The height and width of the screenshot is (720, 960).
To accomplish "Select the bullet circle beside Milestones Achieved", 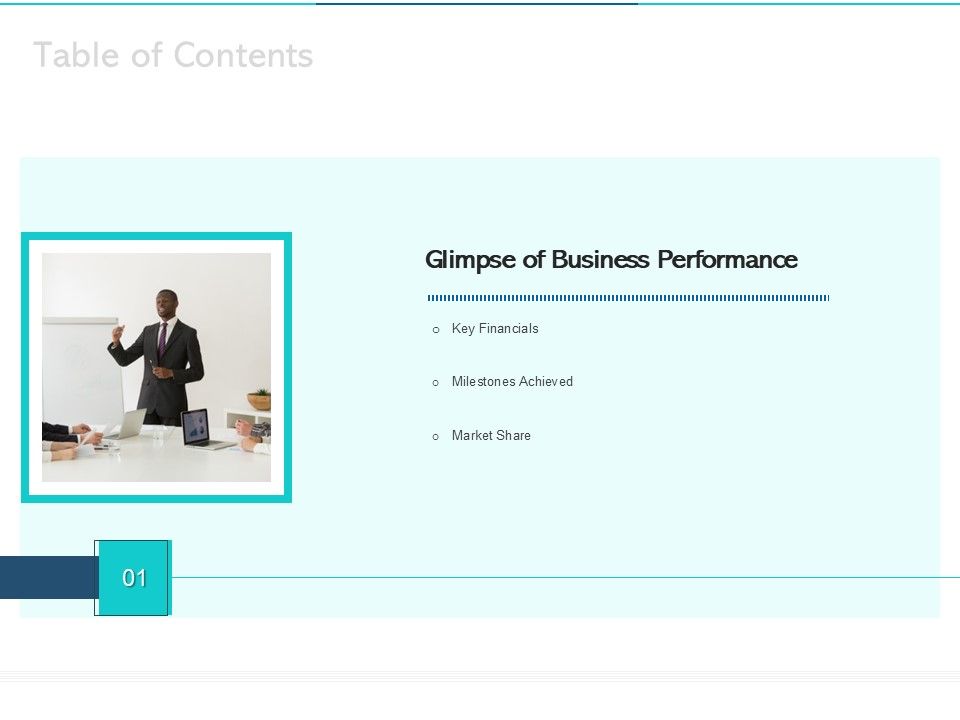I will pos(436,383).
